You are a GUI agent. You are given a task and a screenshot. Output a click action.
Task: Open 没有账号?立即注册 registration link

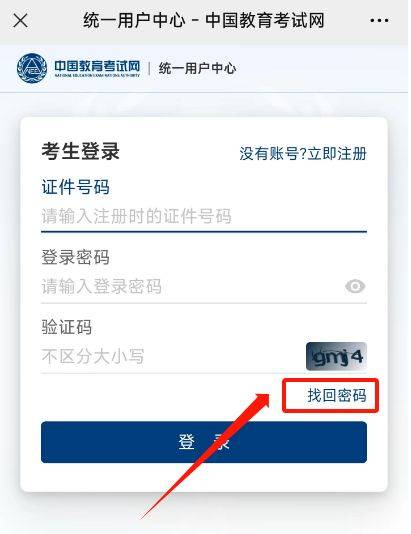tap(303, 154)
